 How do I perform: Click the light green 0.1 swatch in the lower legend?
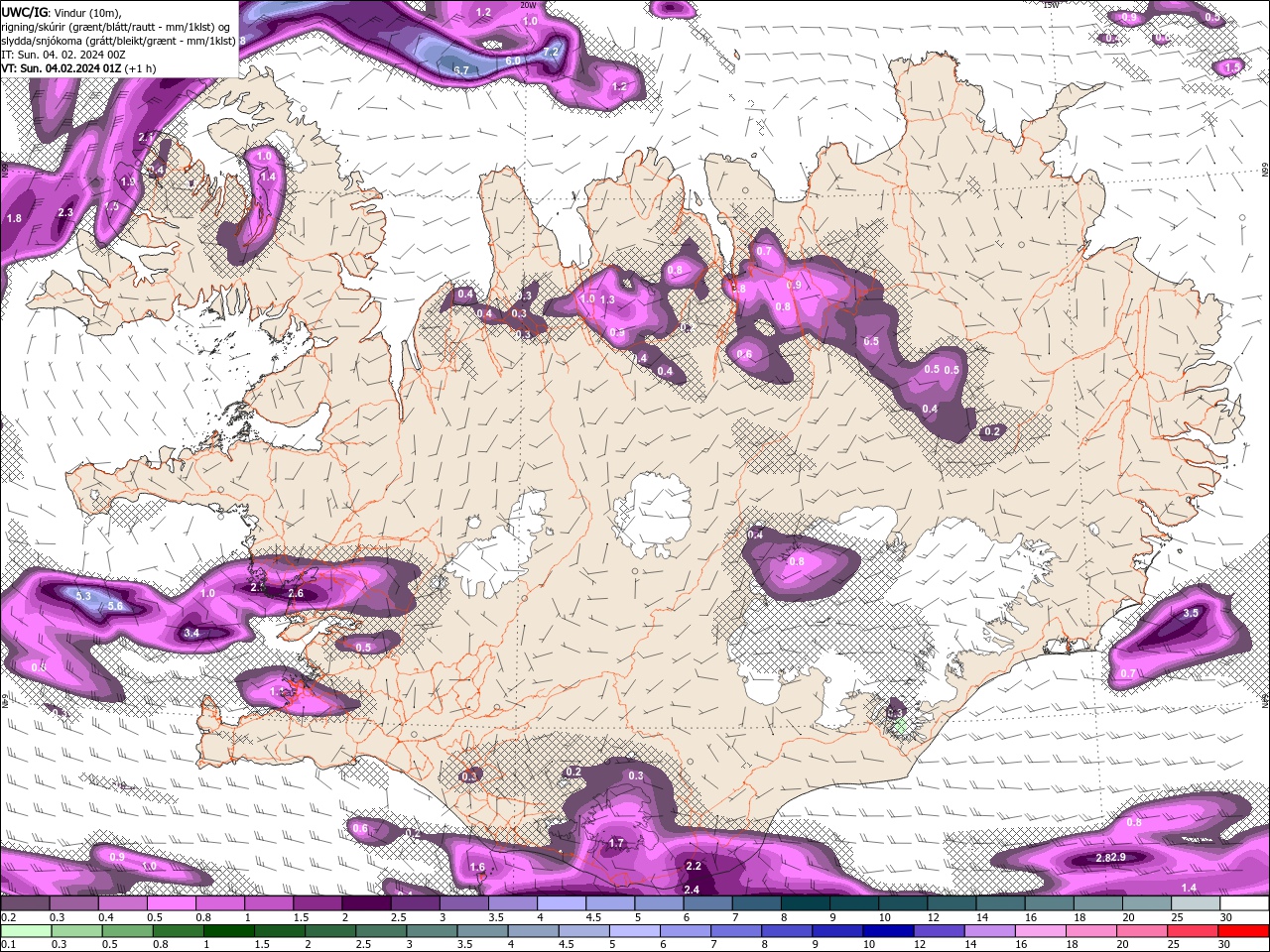tap(26, 931)
